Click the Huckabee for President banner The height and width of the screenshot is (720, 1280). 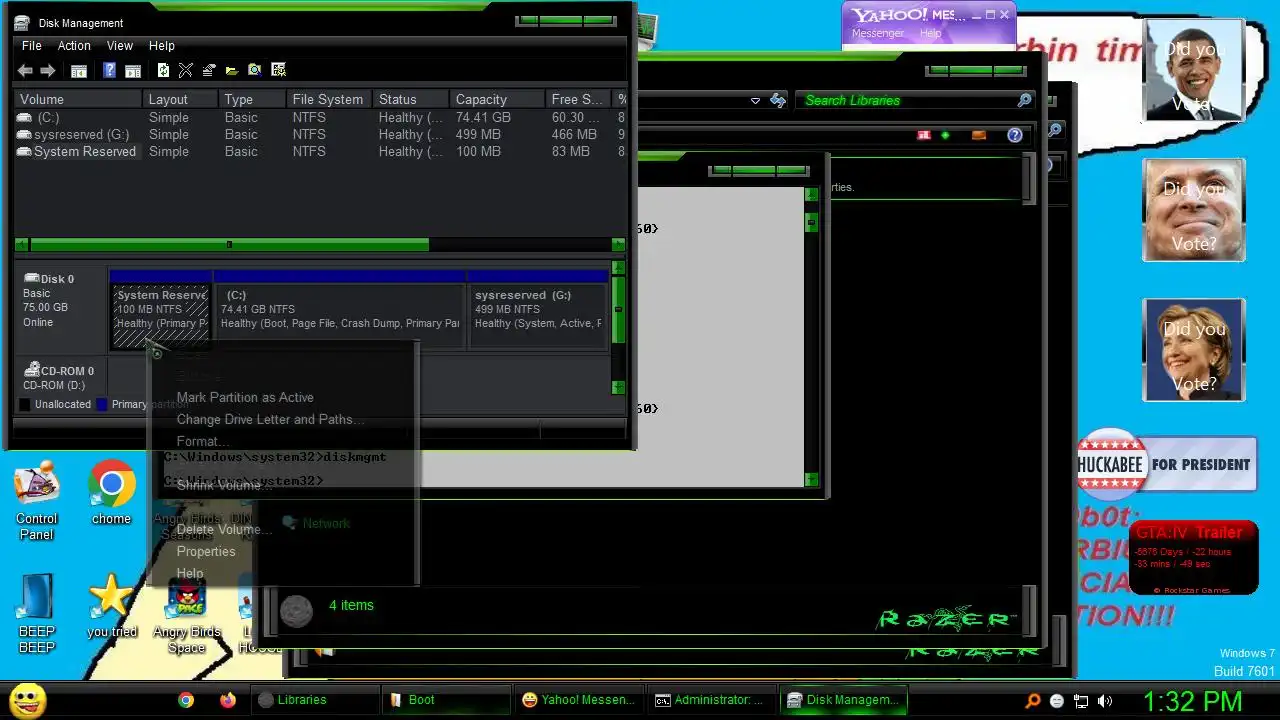click(x=1166, y=464)
